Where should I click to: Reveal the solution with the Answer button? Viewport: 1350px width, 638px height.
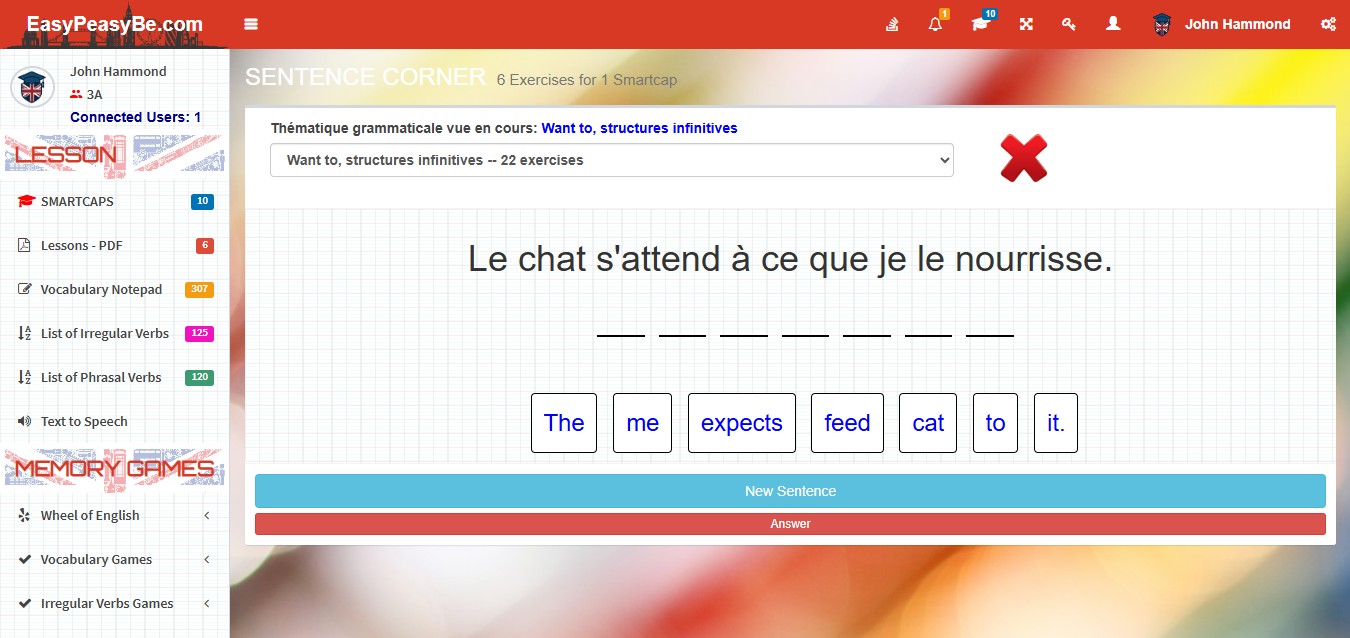pos(790,524)
